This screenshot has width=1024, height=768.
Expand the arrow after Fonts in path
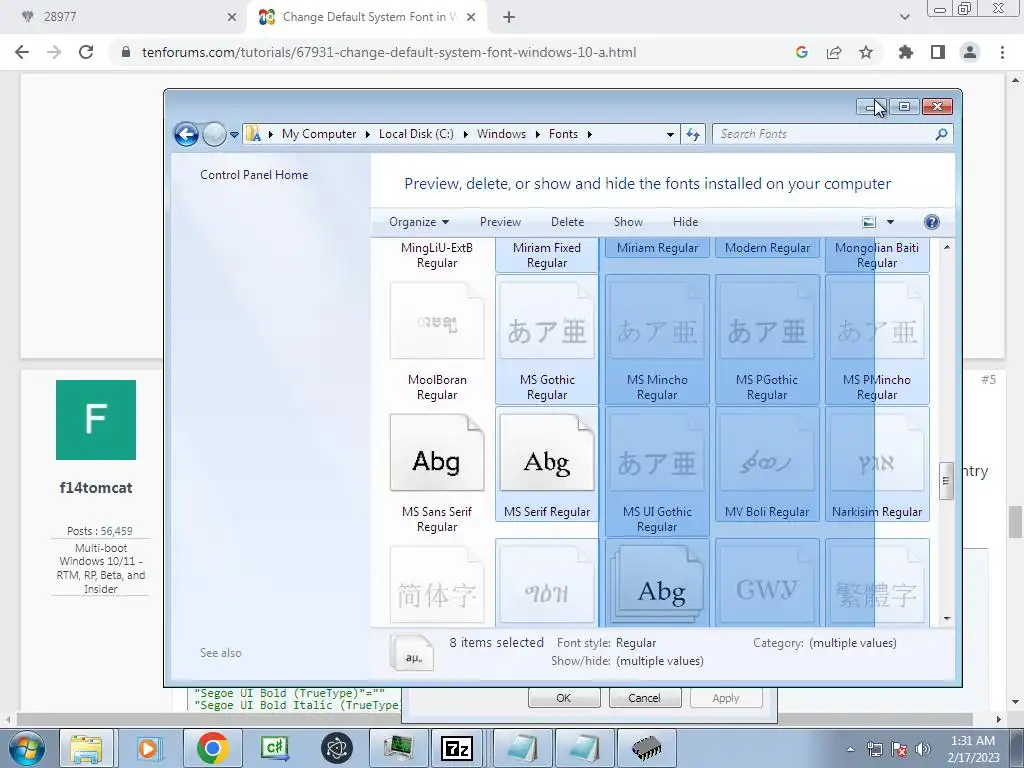590,135
